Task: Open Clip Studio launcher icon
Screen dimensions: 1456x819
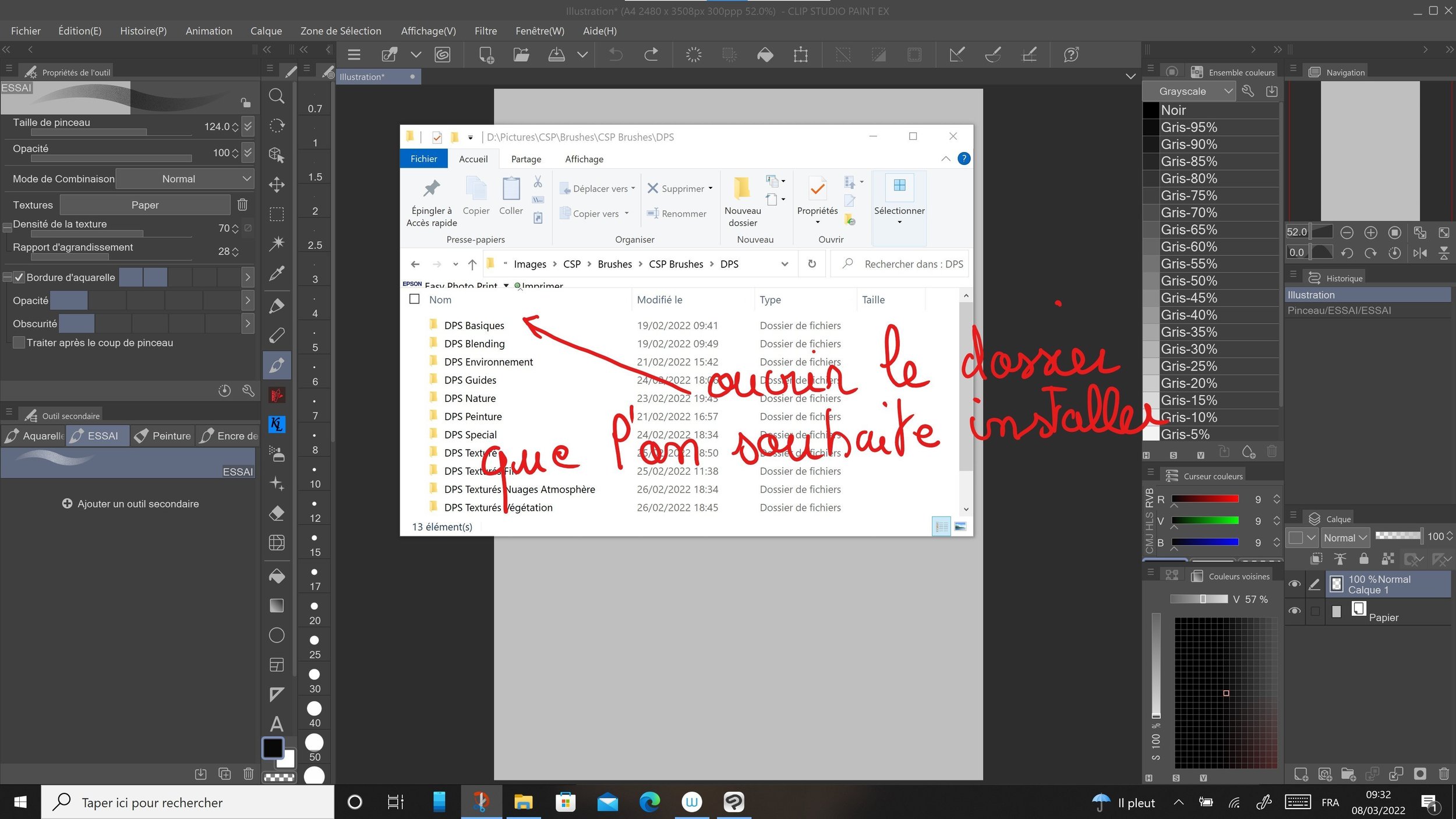Action: 443,55
